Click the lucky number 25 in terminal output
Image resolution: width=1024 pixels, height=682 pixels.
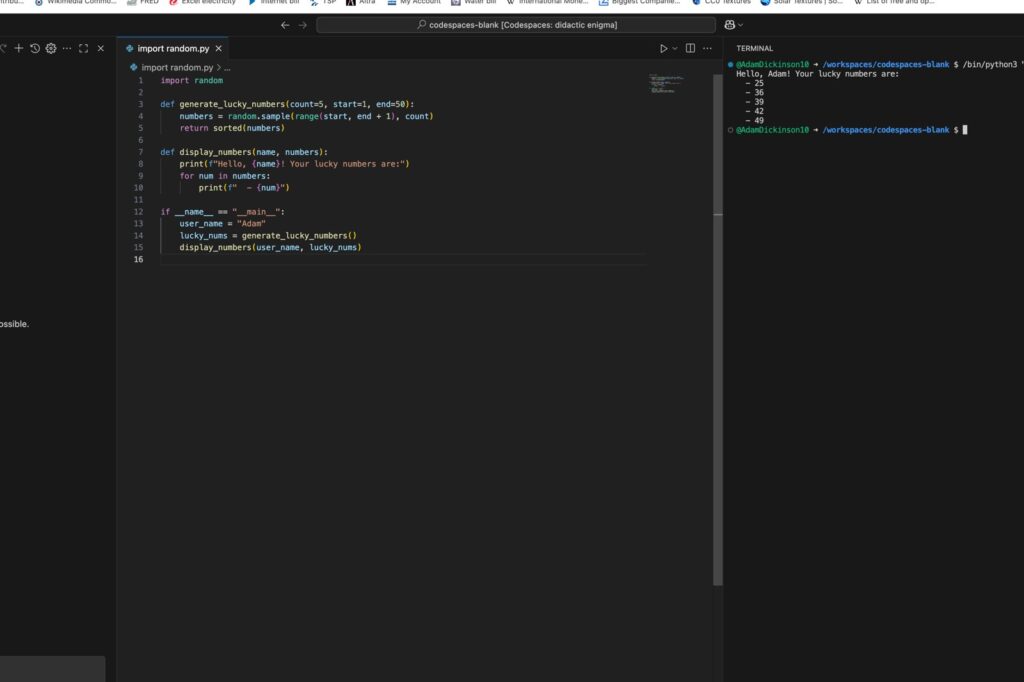click(759, 83)
